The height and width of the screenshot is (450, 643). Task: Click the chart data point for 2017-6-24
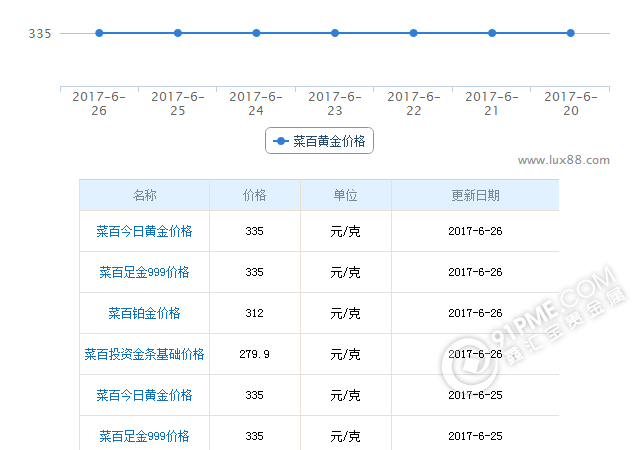[256, 33]
